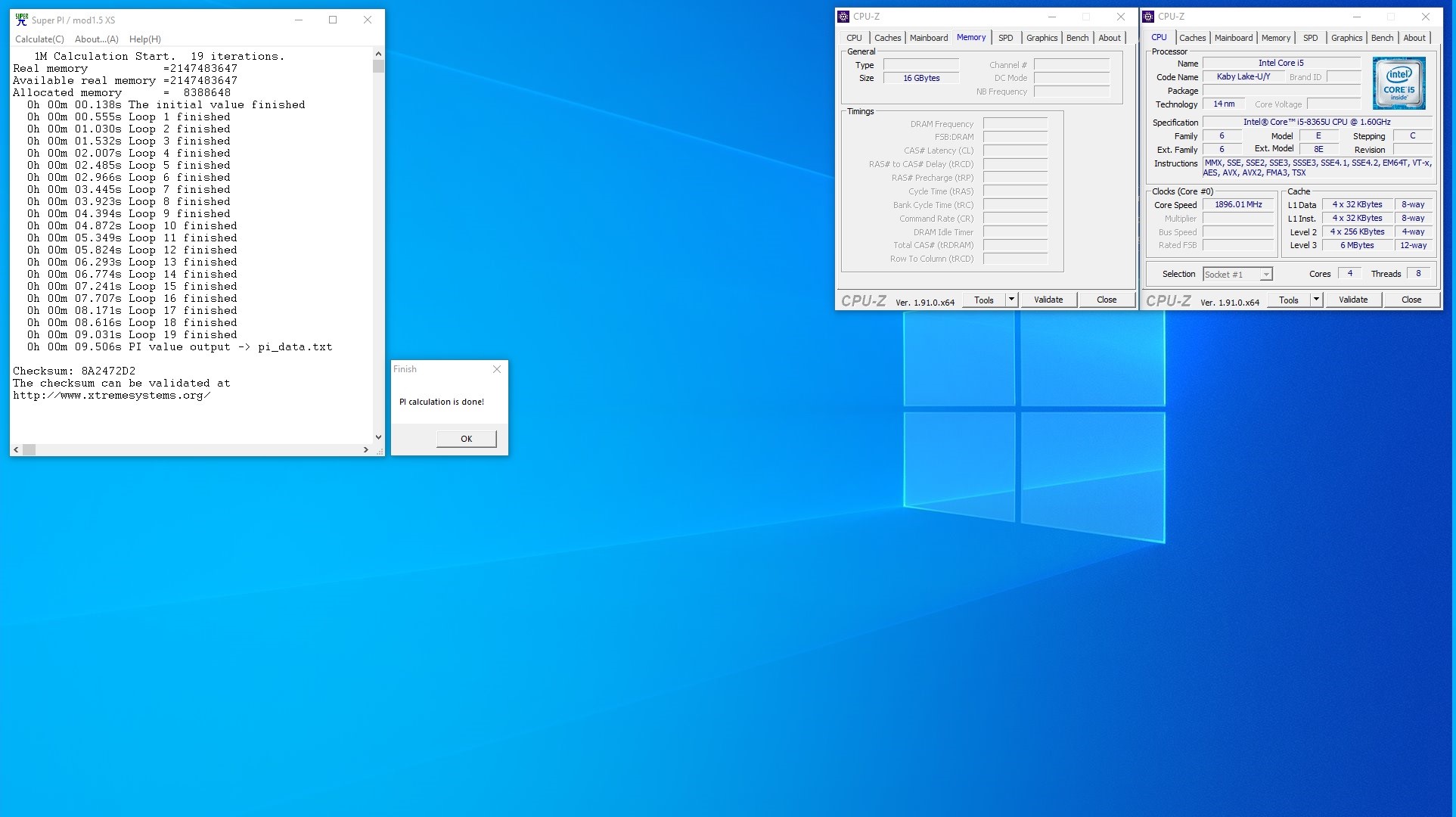The width and height of the screenshot is (1456, 817).
Task: Click Tools button in right CPU-Z window
Action: 1288,300
